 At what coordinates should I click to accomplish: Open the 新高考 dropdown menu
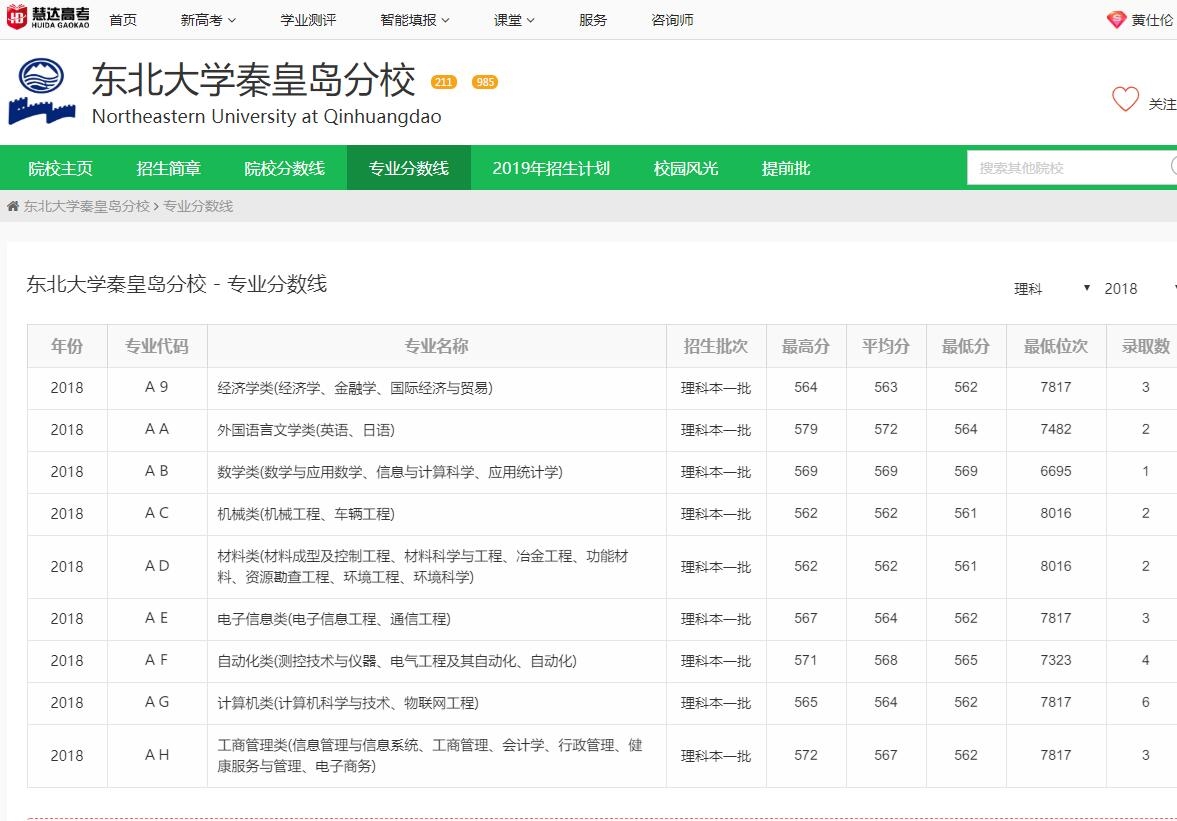coord(208,20)
